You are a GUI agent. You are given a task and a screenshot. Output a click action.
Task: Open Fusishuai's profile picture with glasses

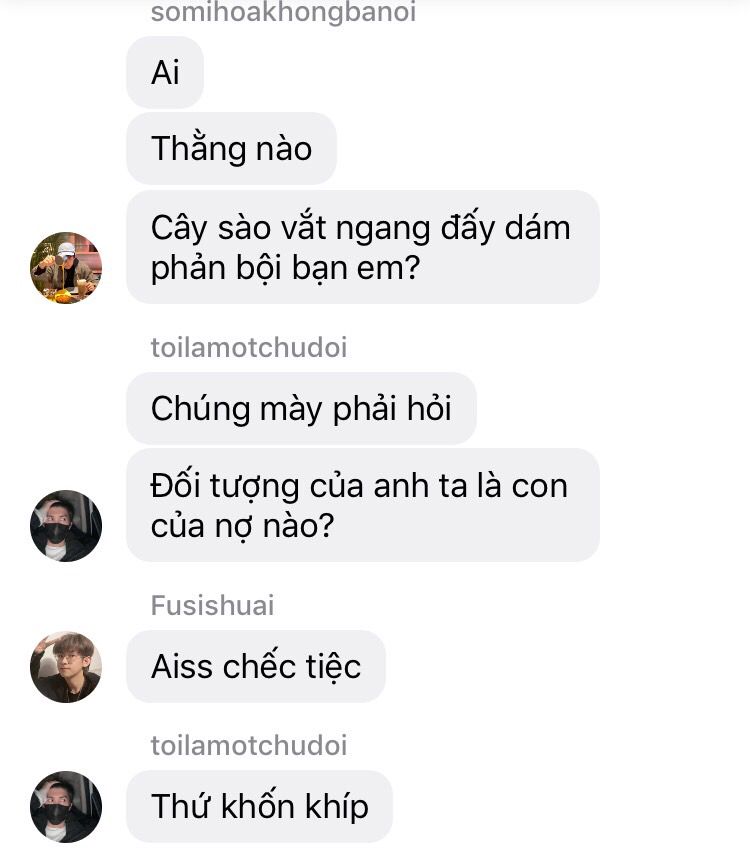click(x=66, y=667)
